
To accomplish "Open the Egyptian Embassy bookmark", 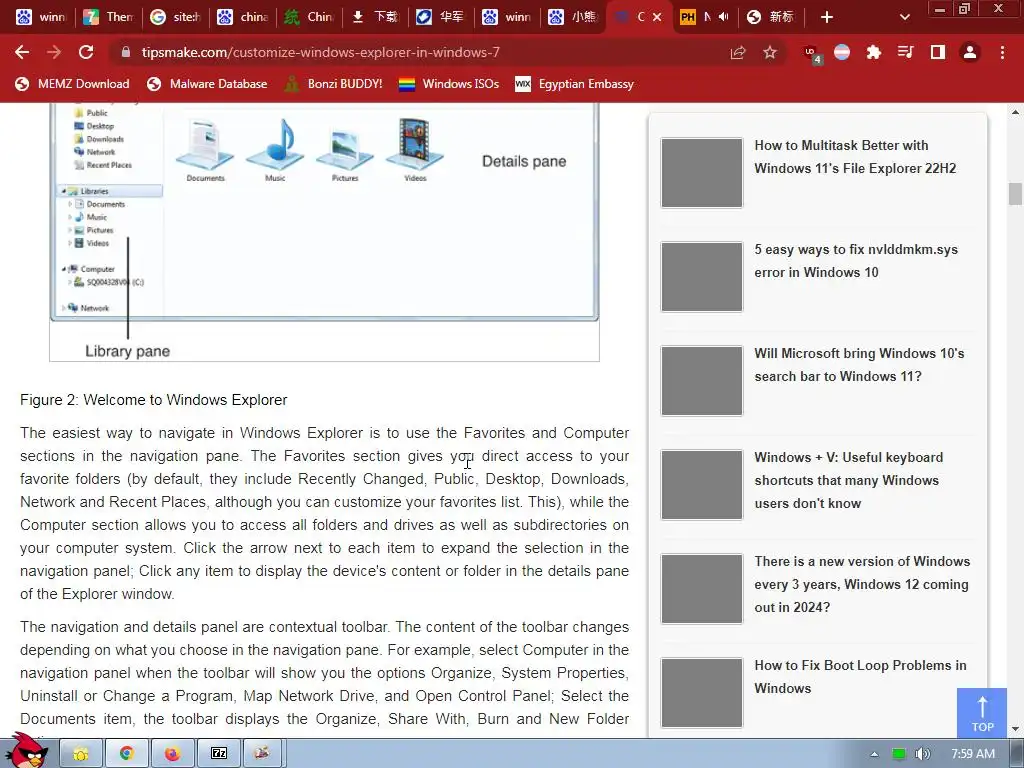I will click(x=575, y=84).
